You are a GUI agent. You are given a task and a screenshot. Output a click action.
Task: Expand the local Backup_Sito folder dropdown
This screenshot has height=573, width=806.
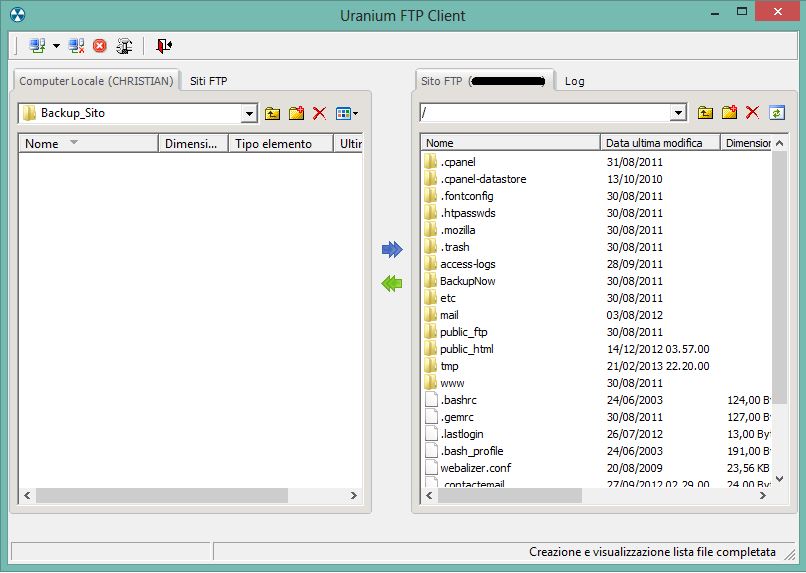pyautogui.click(x=249, y=113)
